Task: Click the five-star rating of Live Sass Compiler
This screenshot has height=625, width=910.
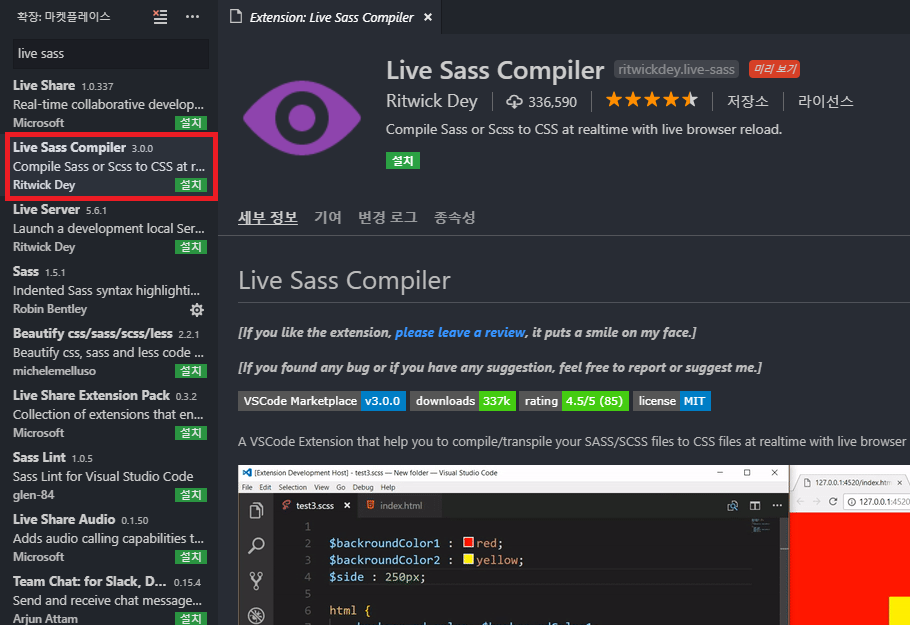Action: pyautogui.click(x=651, y=100)
